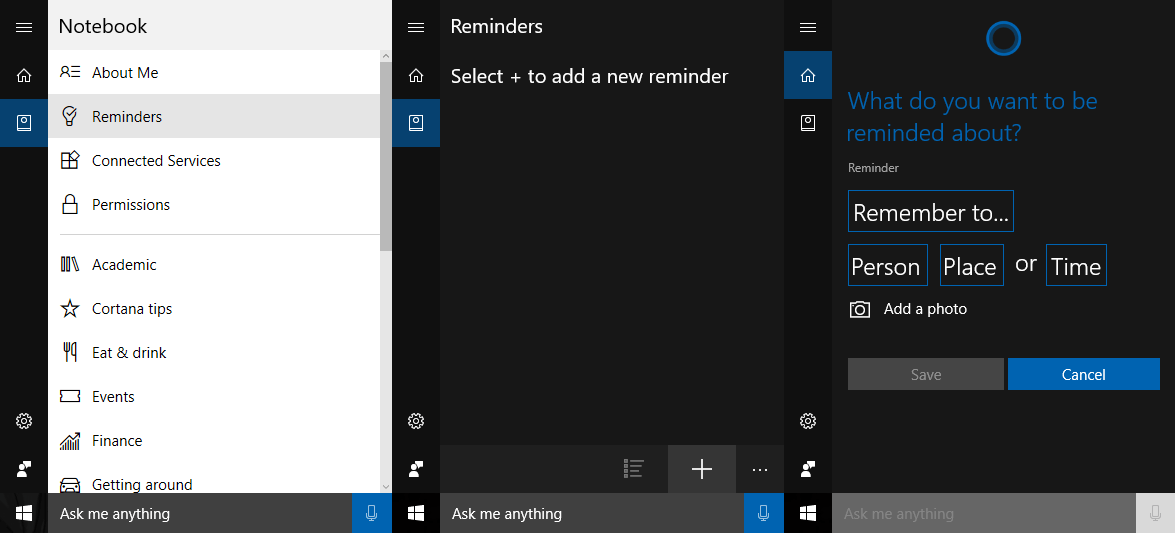Select Notebook icon in the Reminders panel sidebar
This screenshot has width=1175, height=533.
click(416, 123)
